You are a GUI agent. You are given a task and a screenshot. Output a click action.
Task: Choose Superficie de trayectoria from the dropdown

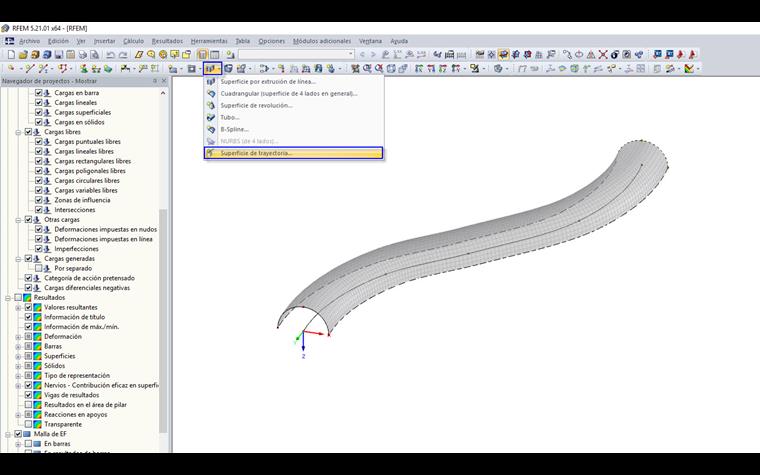point(294,153)
